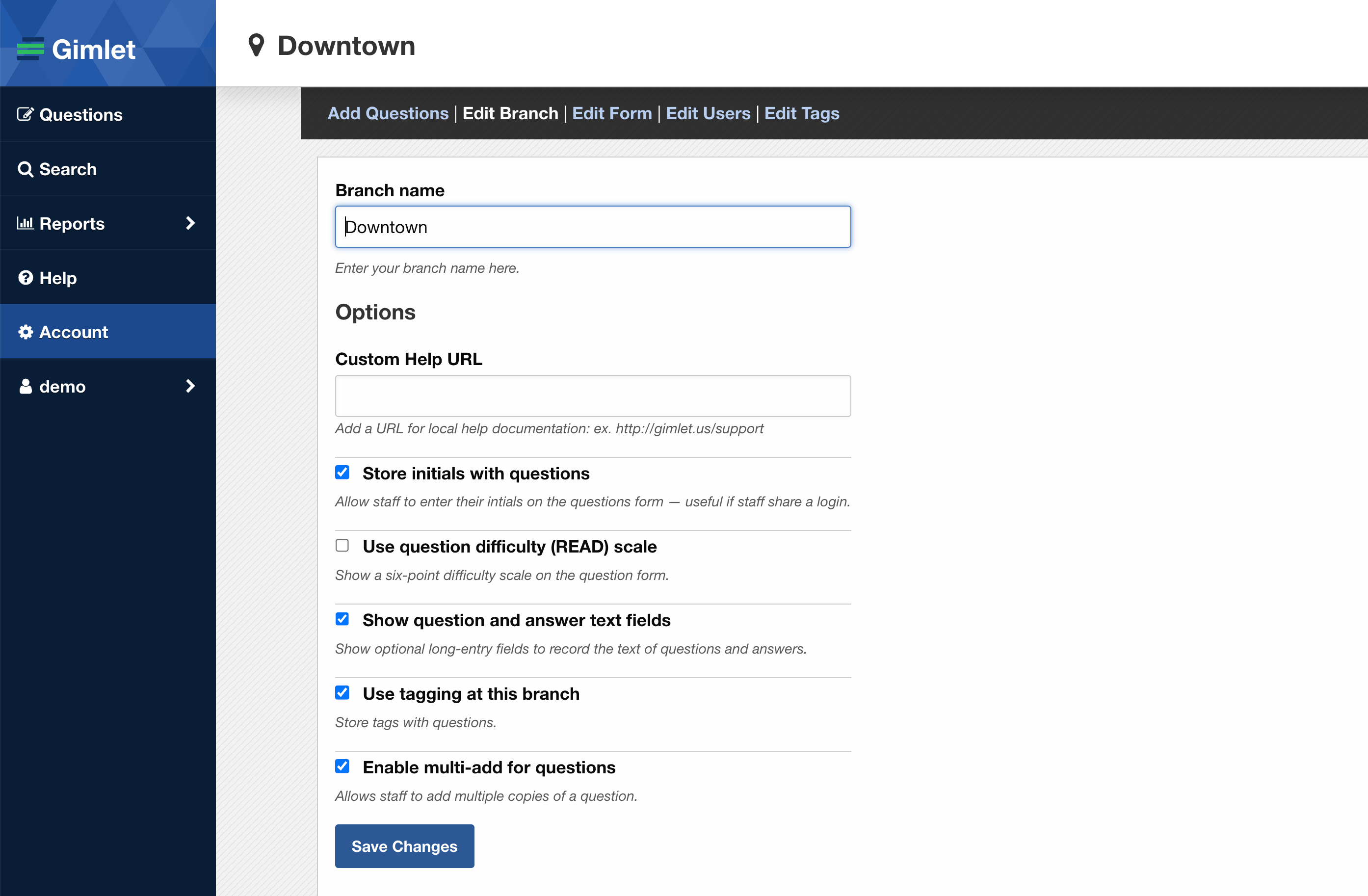The height and width of the screenshot is (896, 1368).
Task: Click the demo user profile icon
Action: tap(26, 386)
